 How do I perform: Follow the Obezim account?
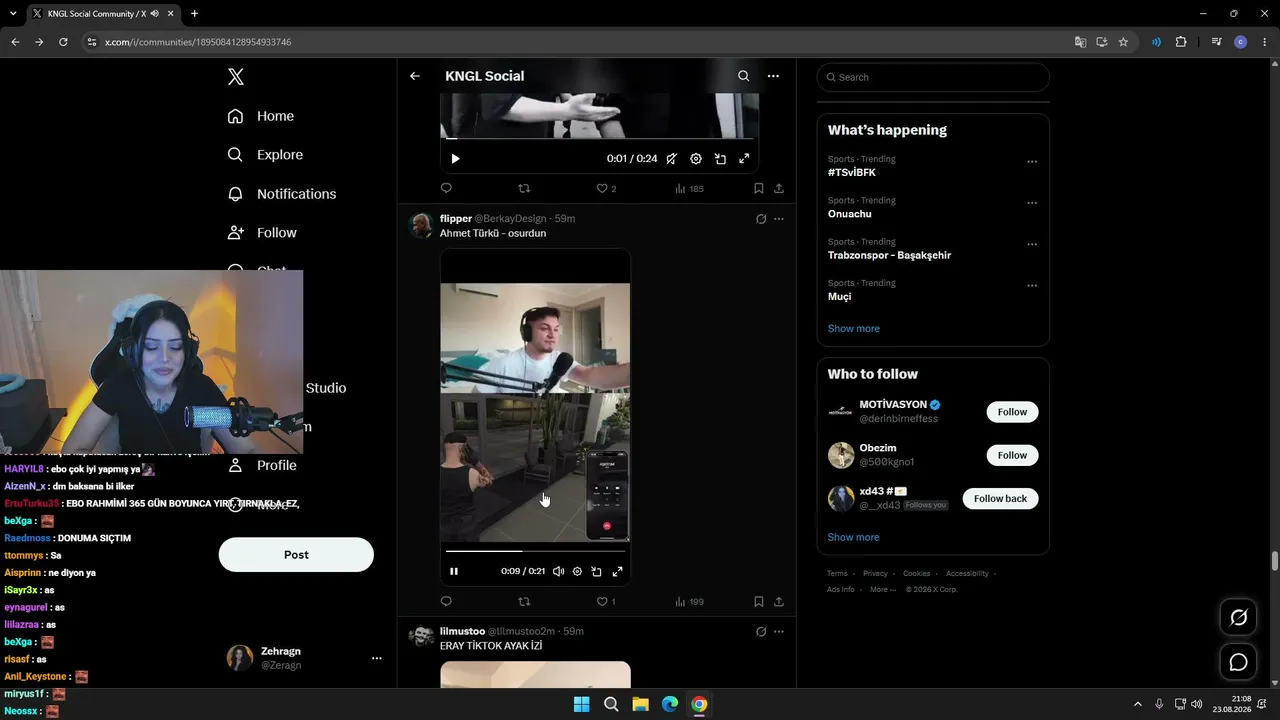(x=1012, y=455)
